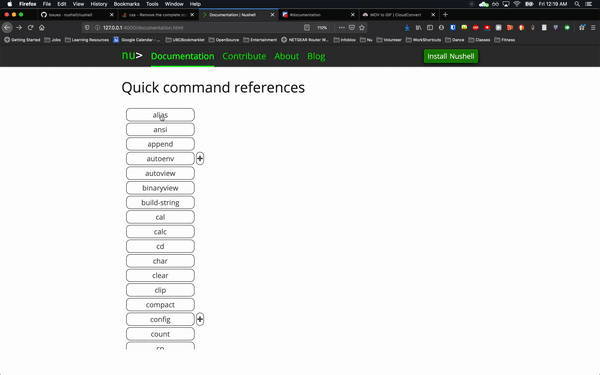Click the char command button
This screenshot has height=375, width=600.
(x=160, y=261)
